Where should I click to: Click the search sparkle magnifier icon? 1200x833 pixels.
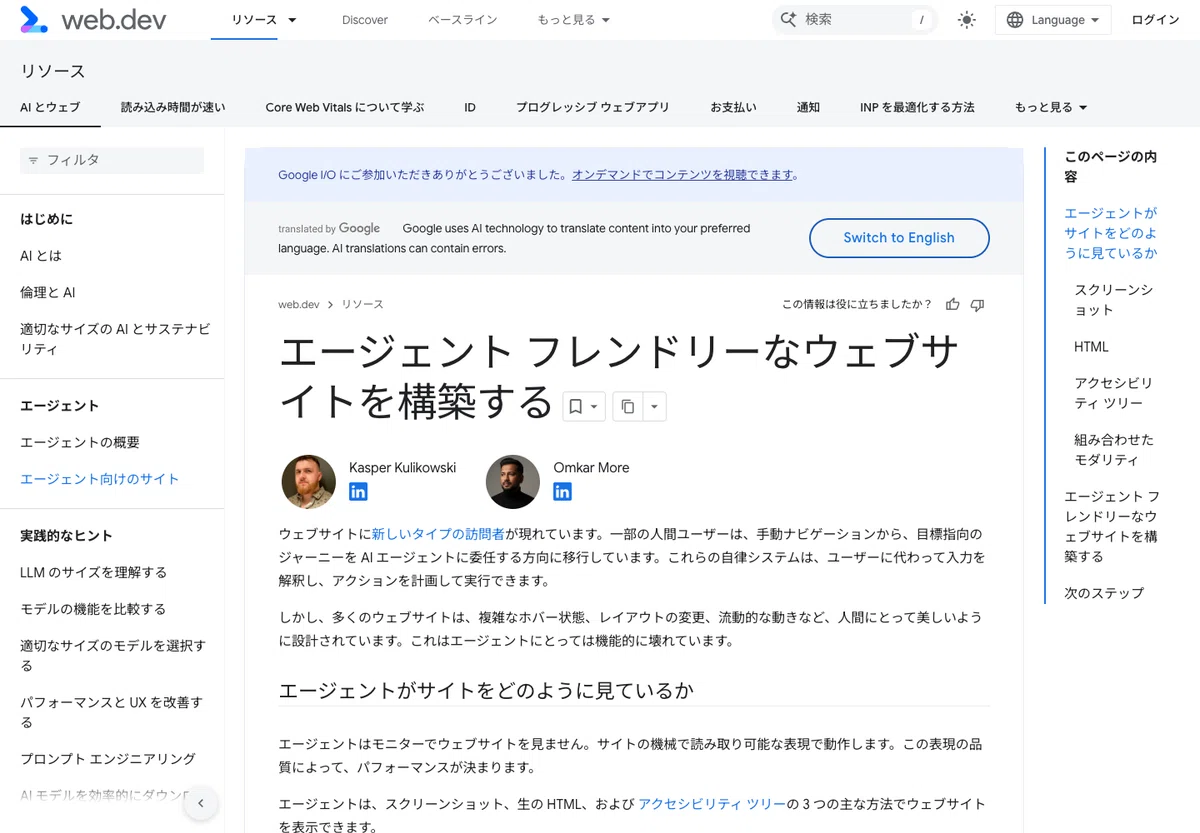pos(788,19)
